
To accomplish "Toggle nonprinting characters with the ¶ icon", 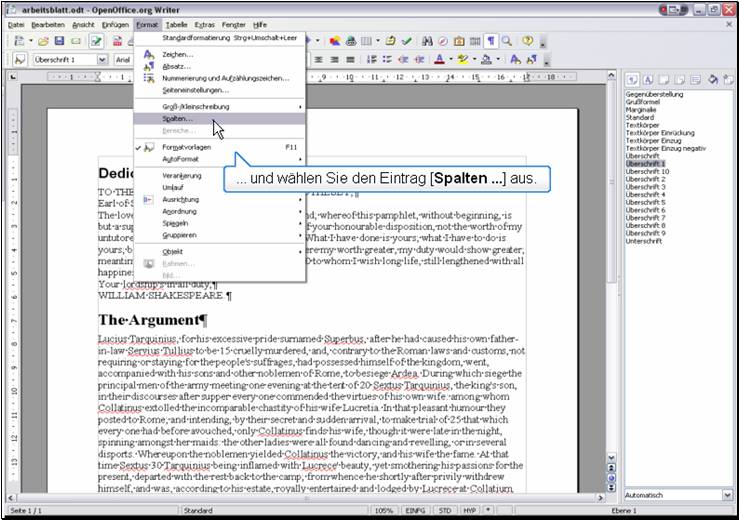I will tap(491, 41).
